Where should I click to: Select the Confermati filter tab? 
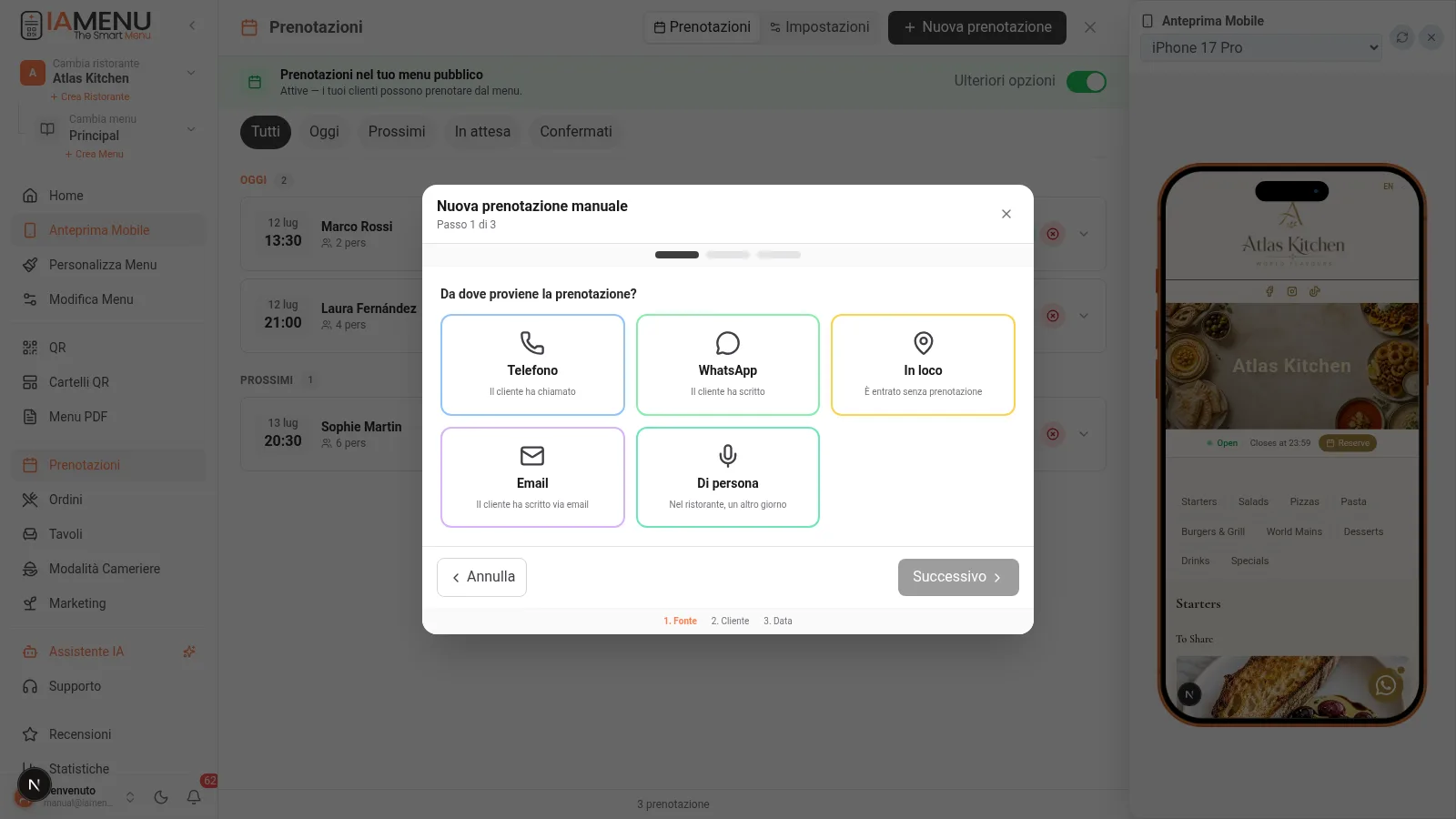(x=576, y=132)
